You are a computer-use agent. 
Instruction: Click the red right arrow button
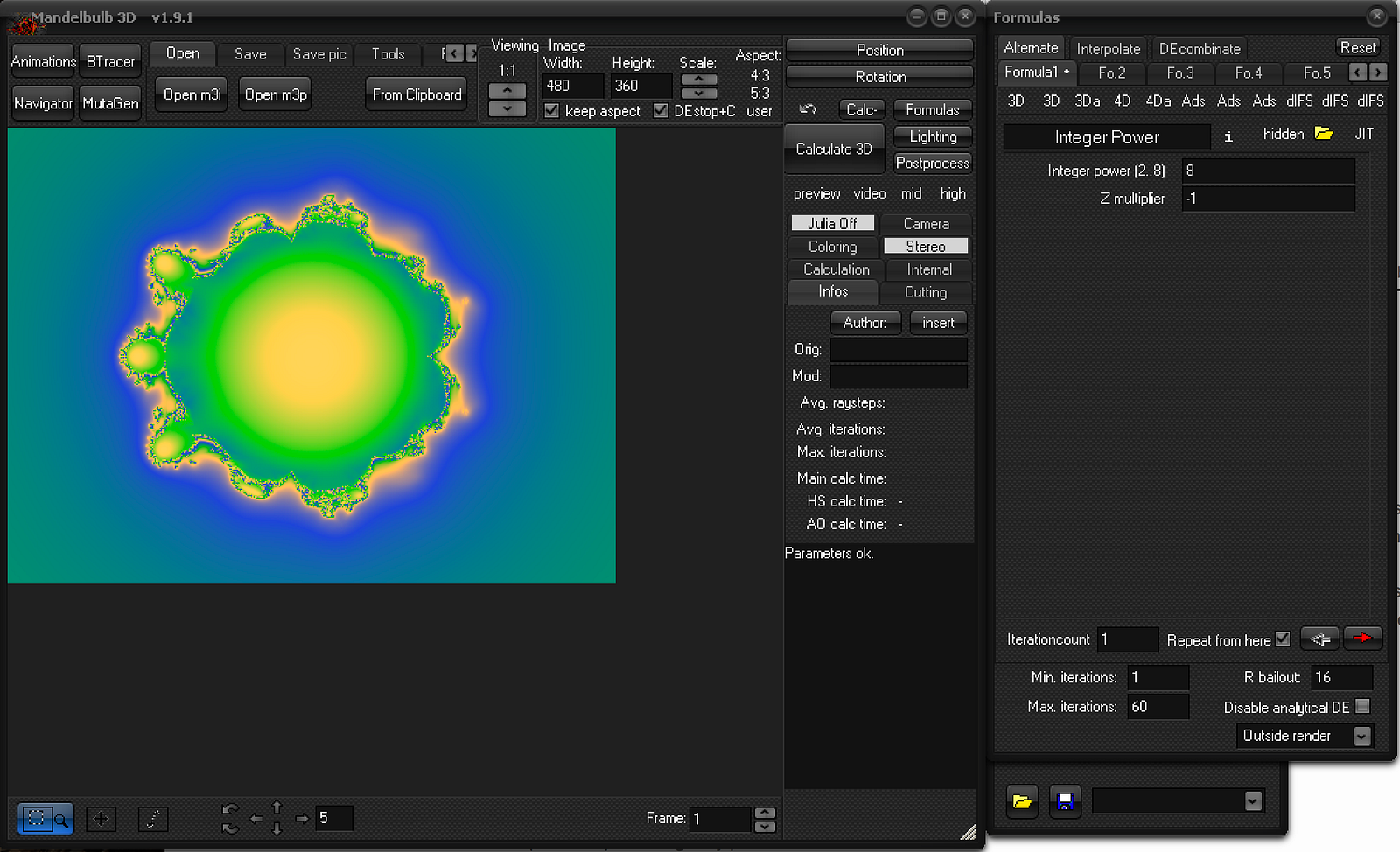pos(1362,639)
